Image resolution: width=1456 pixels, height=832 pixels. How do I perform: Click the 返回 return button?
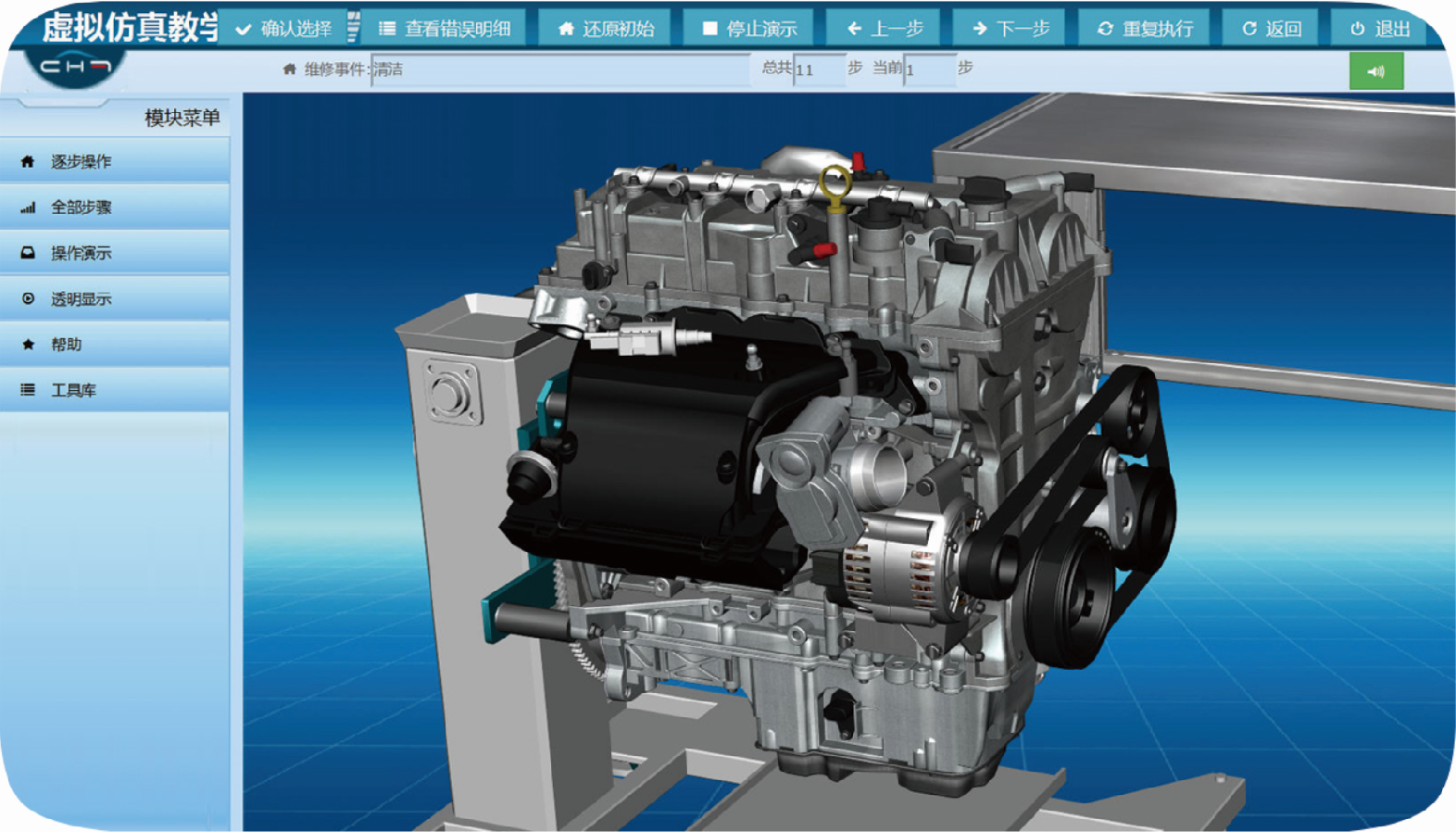1272,29
